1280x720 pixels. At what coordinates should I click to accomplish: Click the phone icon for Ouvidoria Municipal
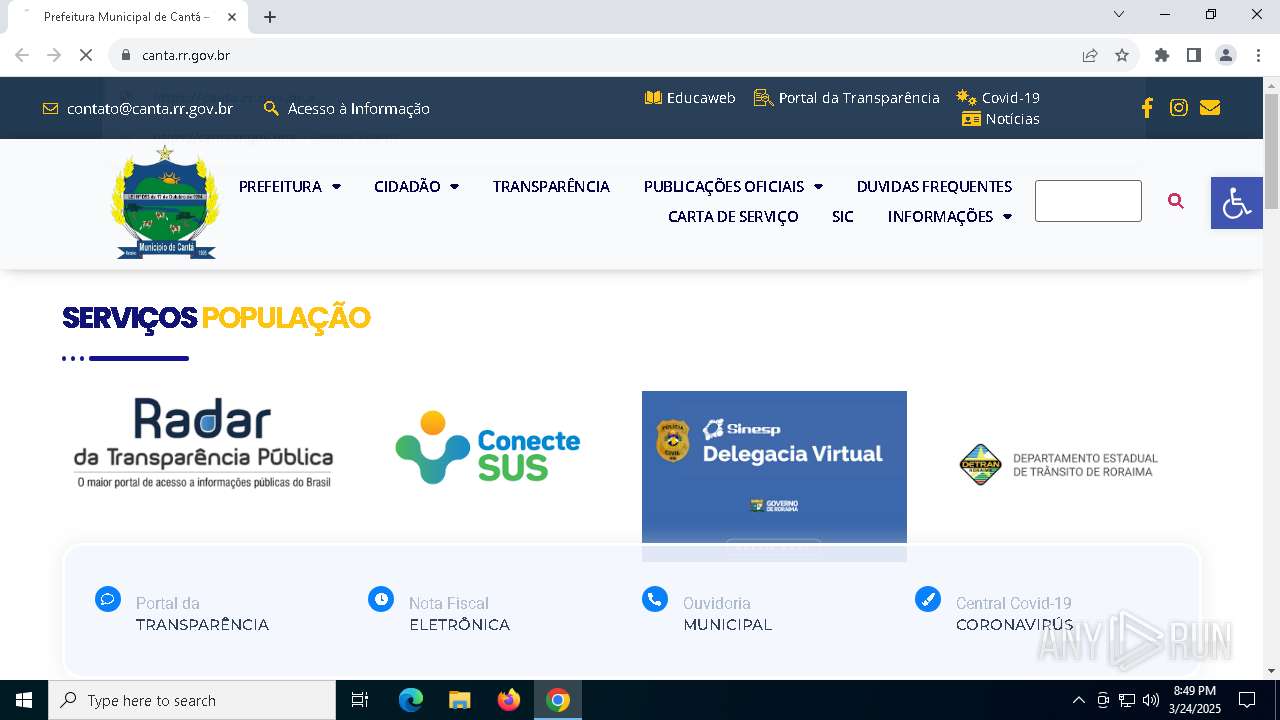pyautogui.click(x=655, y=599)
